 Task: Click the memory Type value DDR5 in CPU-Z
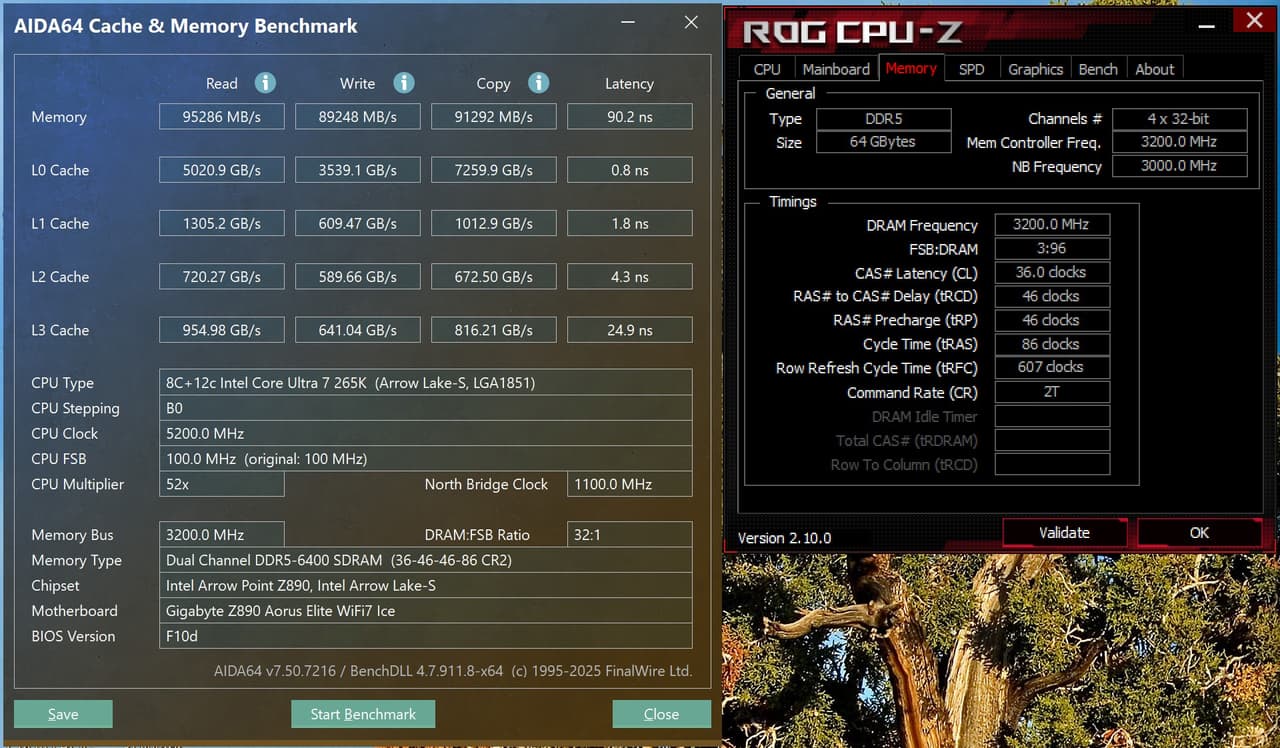tap(884, 119)
